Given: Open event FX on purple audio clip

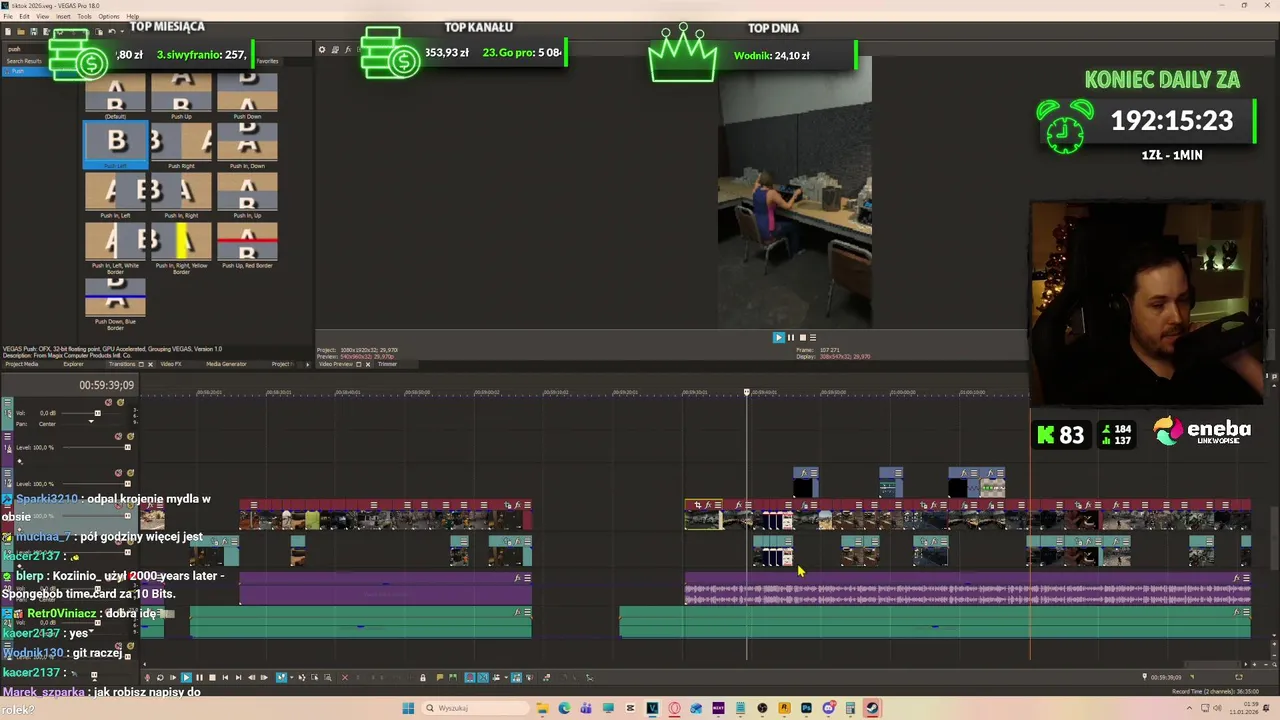Looking at the screenshot, I should pyautogui.click(x=1237, y=578).
